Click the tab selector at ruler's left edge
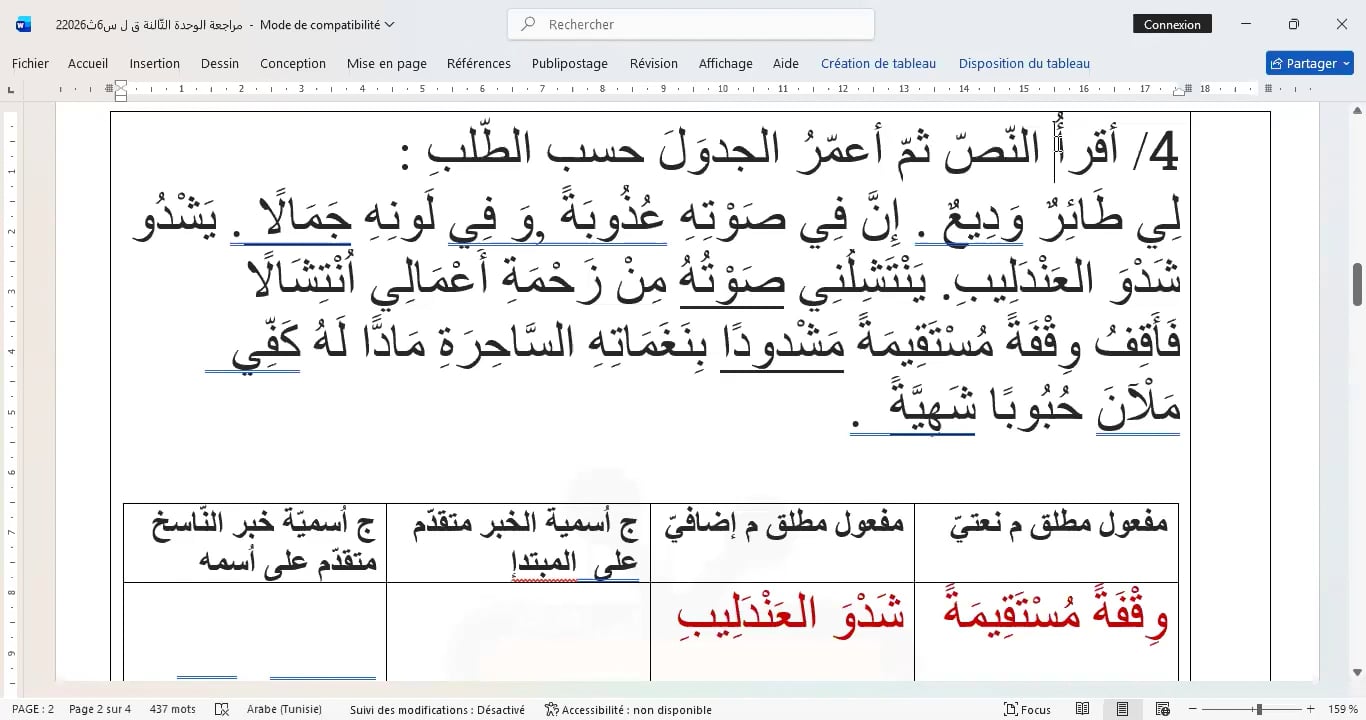The height and width of the screenshot is (720, 1366). tap(11, 90)
